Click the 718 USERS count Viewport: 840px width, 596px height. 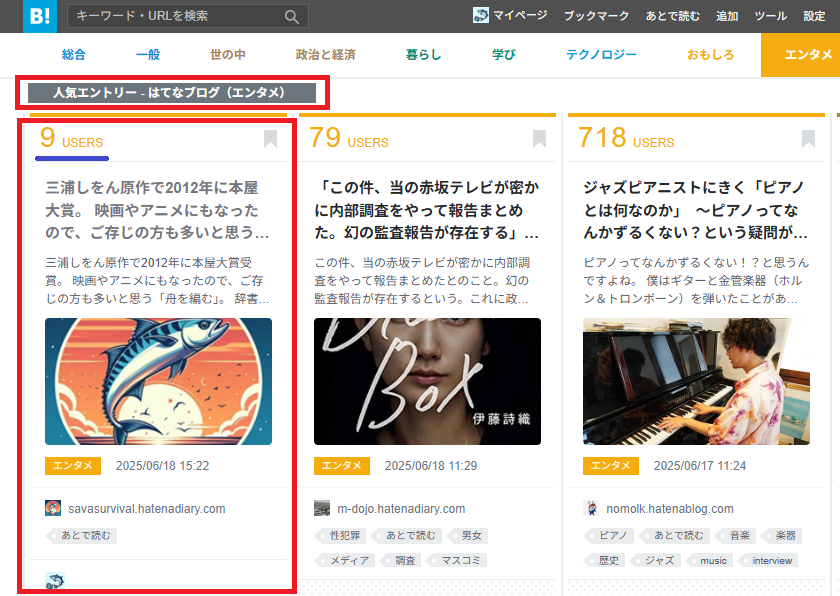click(x=626, y=138)
